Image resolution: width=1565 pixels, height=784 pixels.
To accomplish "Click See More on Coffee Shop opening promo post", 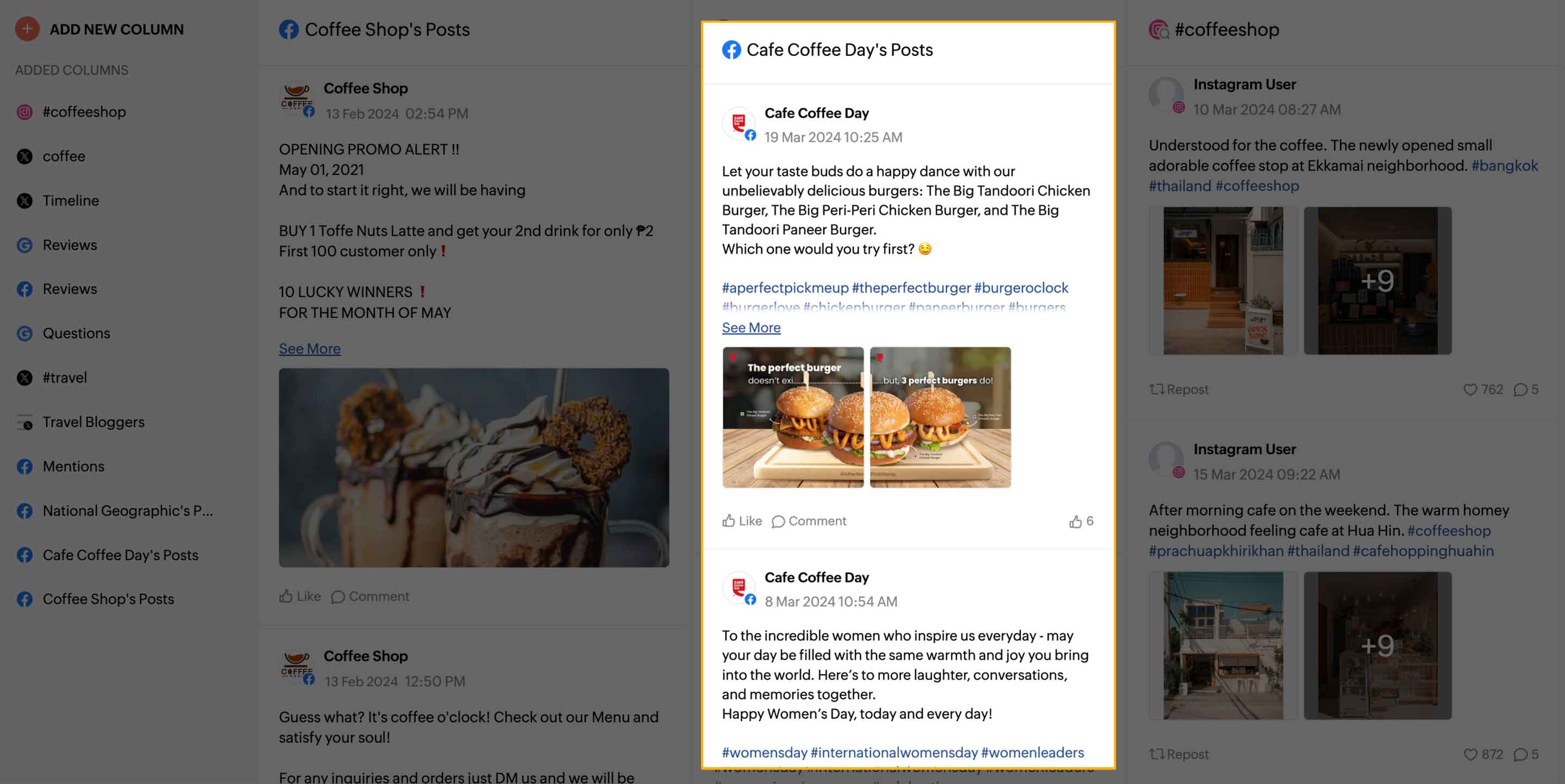I will [x=310, y=348].
